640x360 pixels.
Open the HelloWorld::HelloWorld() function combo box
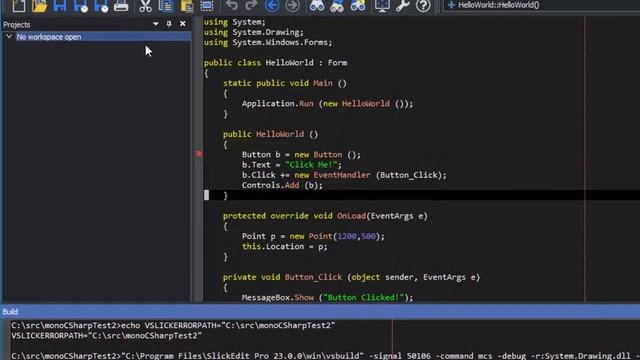(x=542, y=5)
